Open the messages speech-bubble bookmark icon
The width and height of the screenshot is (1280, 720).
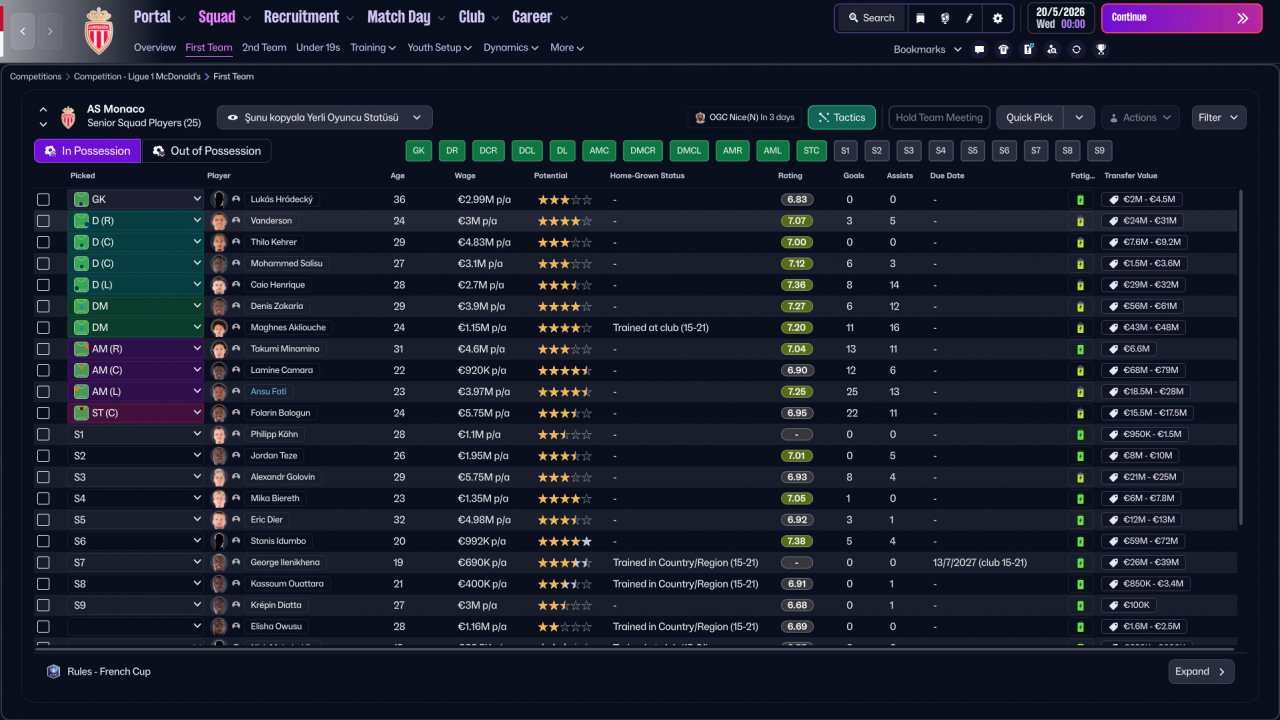979,49
